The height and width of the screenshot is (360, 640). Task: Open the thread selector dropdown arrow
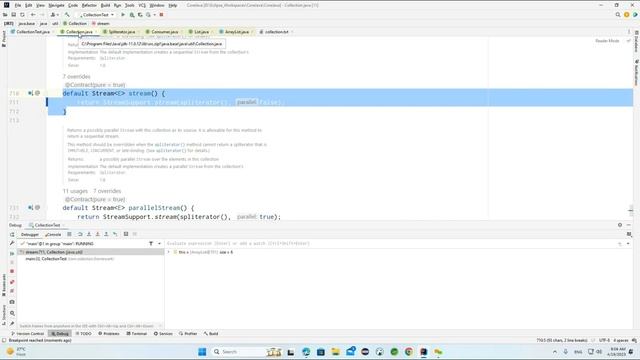click(x=159, y=244)
